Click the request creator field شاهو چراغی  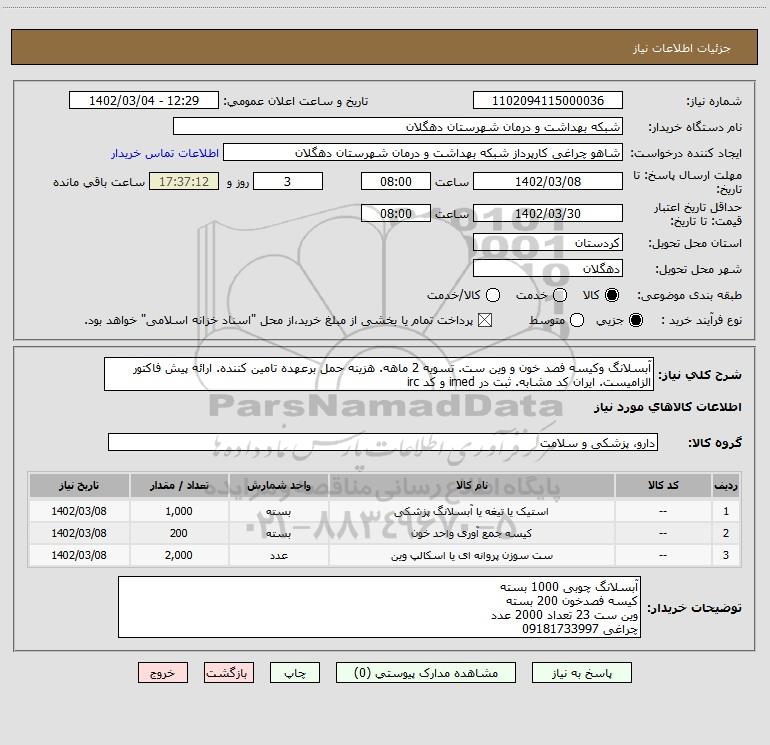click(423, 153)
